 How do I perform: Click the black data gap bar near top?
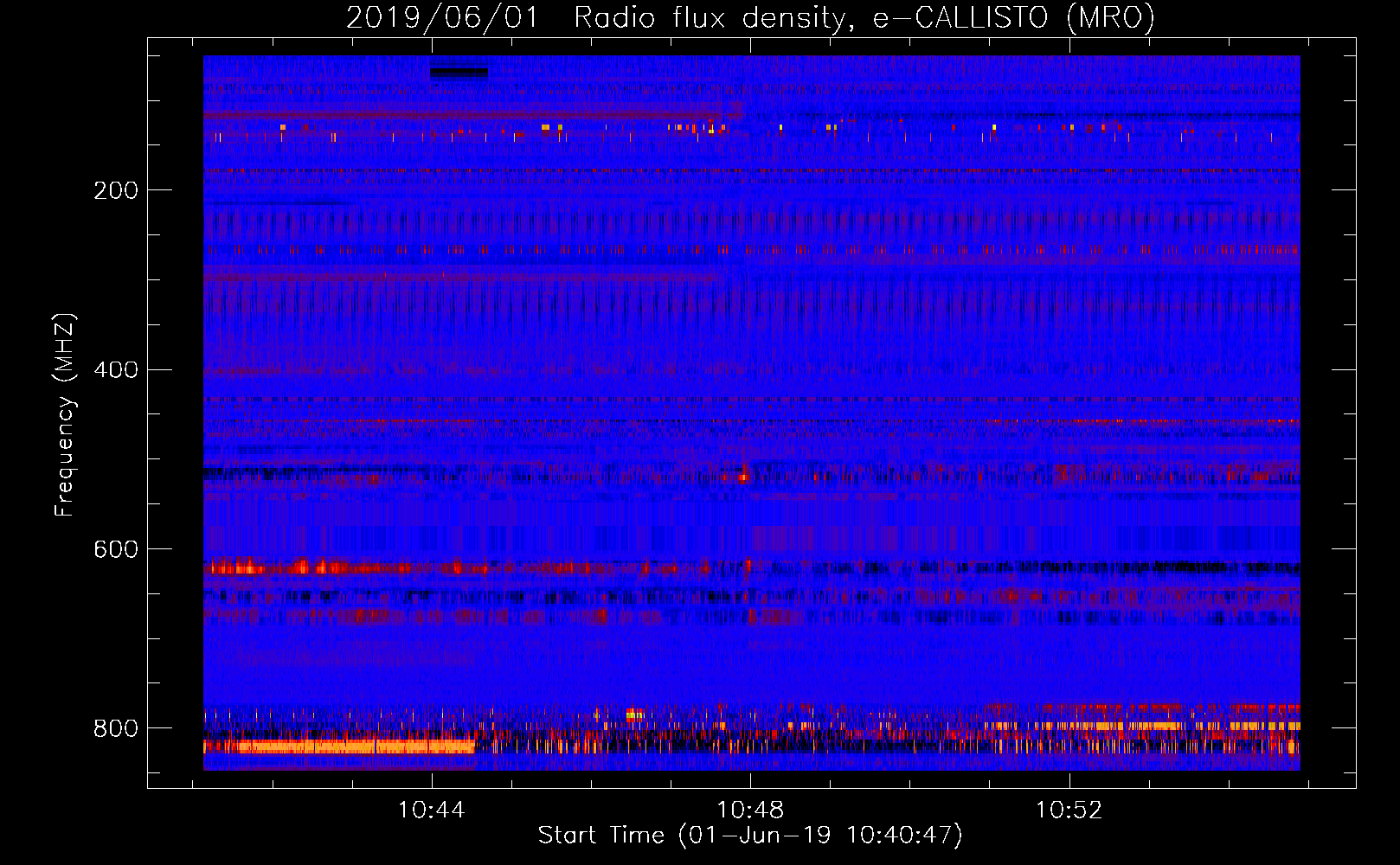click(x=459, y=74)
